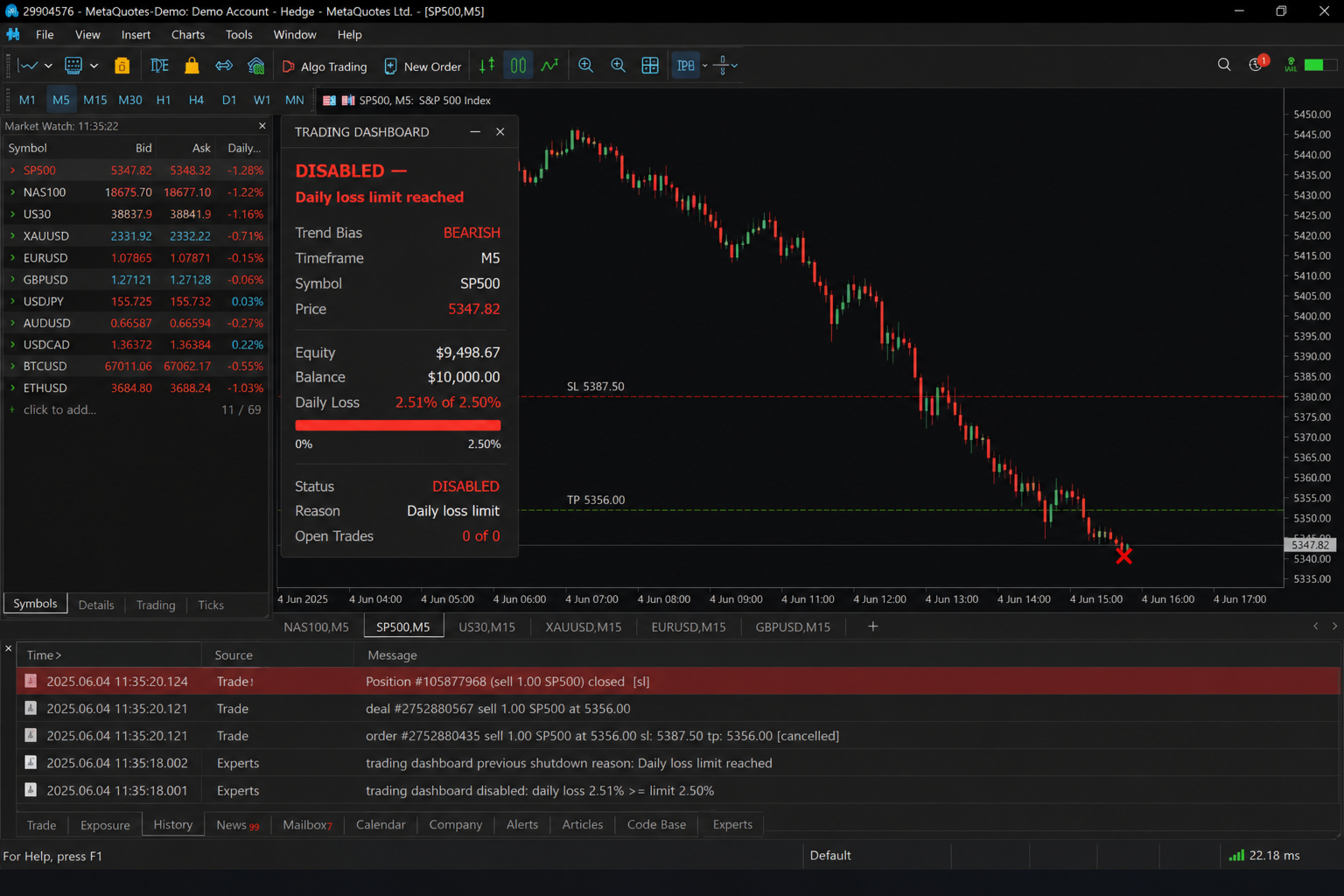1344x896 pixels.
Task: Open the chart type dropdown arrow
Action: (x=48, y=66)
